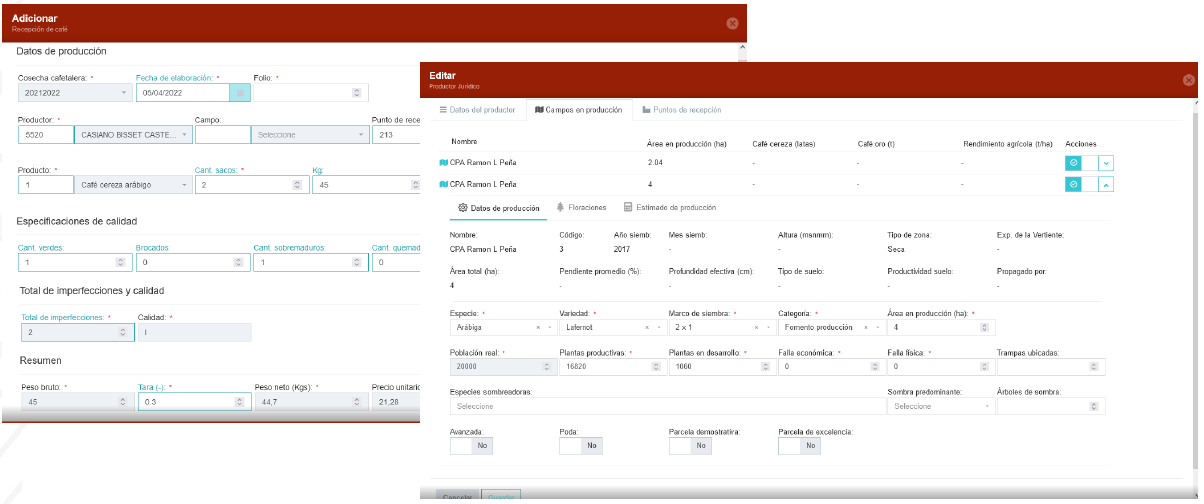
Task: Open the Sombra predominante dropdown
Action: pos(941,406)
